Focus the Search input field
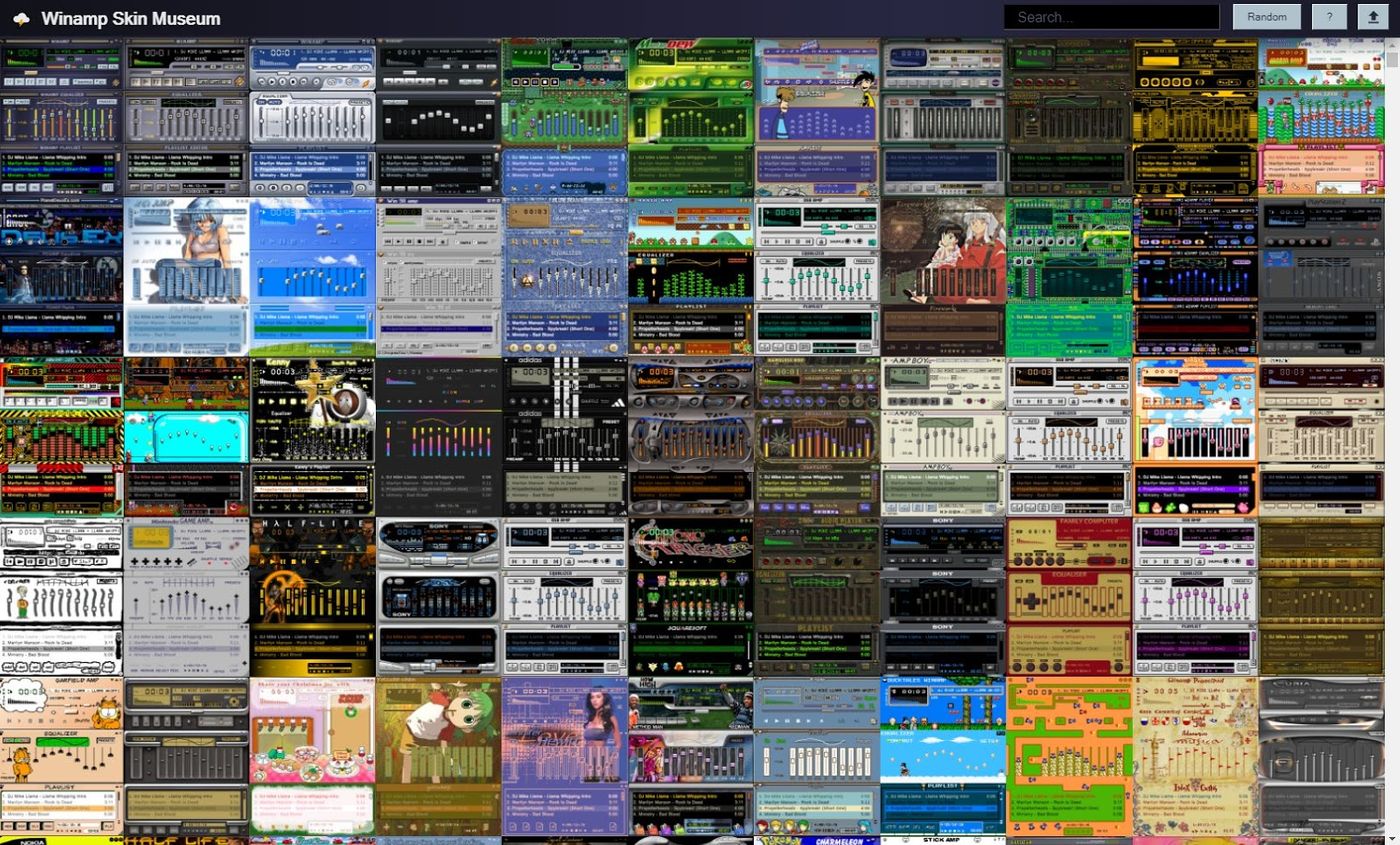This screenshot has width=1400, height=845. tap(1112, 17)
